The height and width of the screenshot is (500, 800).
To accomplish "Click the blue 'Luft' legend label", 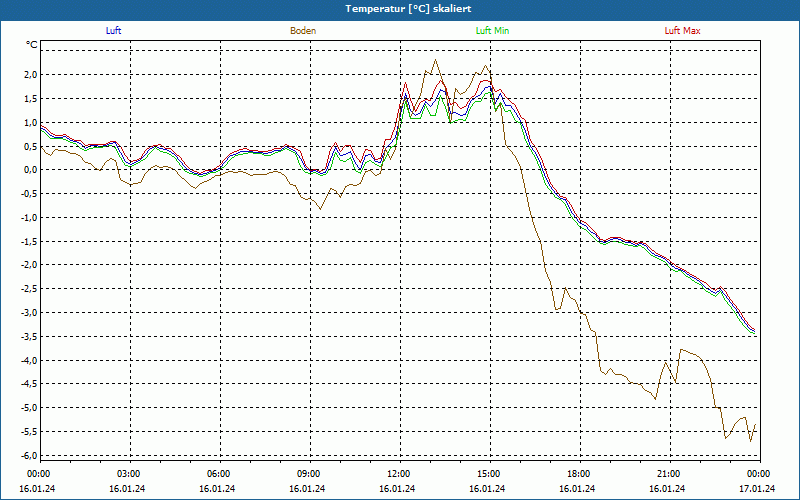I will 113,31.
